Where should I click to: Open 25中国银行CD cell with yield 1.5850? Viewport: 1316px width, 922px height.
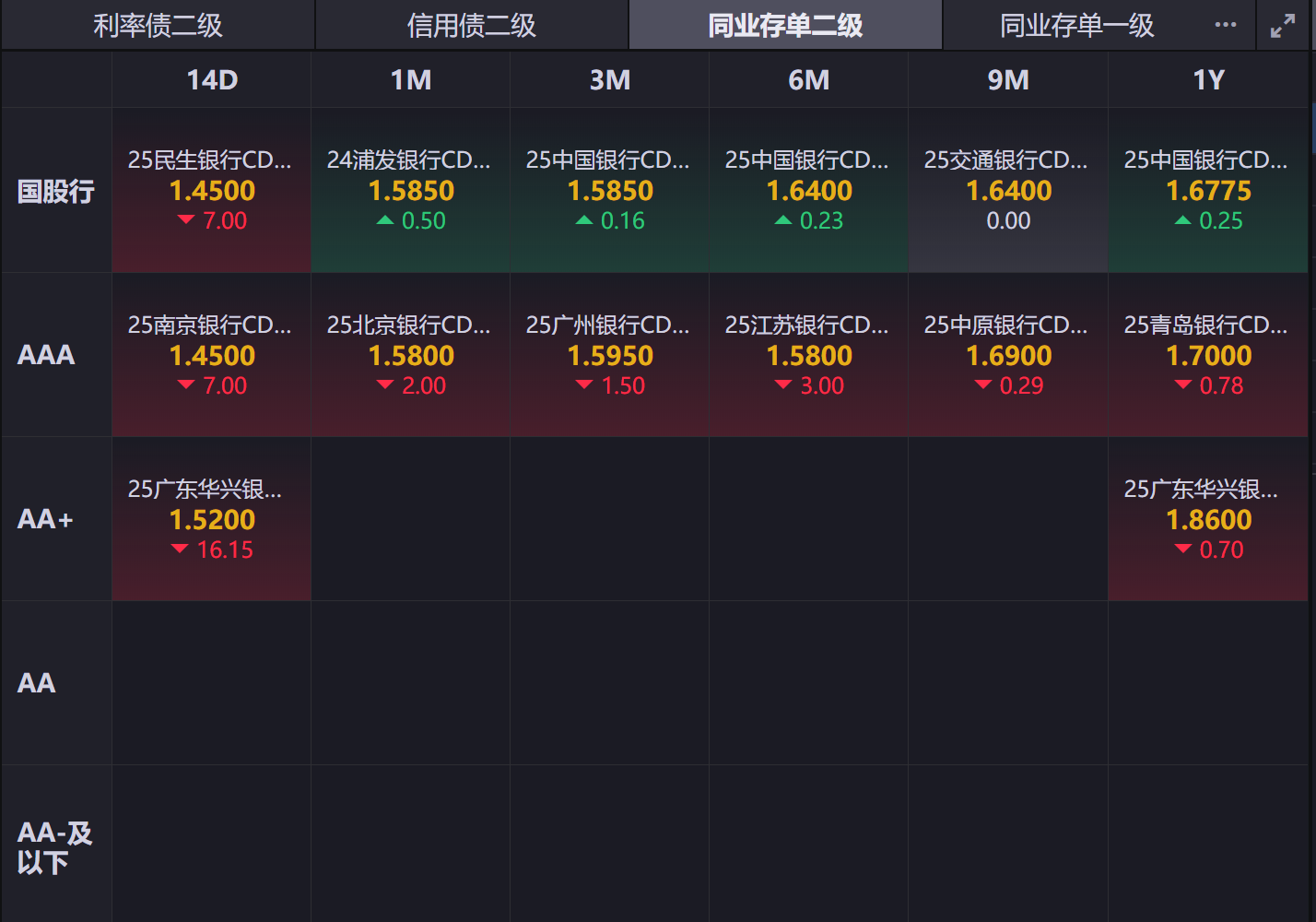pyautogui.click(x=610, y=191)
